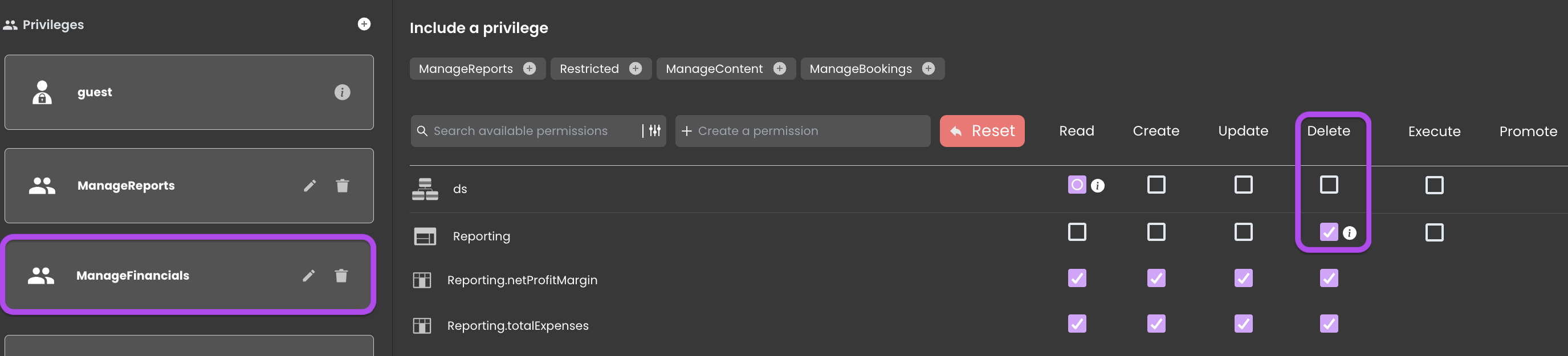Include the ManageBookings privilege chip
1568x356 pixels.
[928, 69]
